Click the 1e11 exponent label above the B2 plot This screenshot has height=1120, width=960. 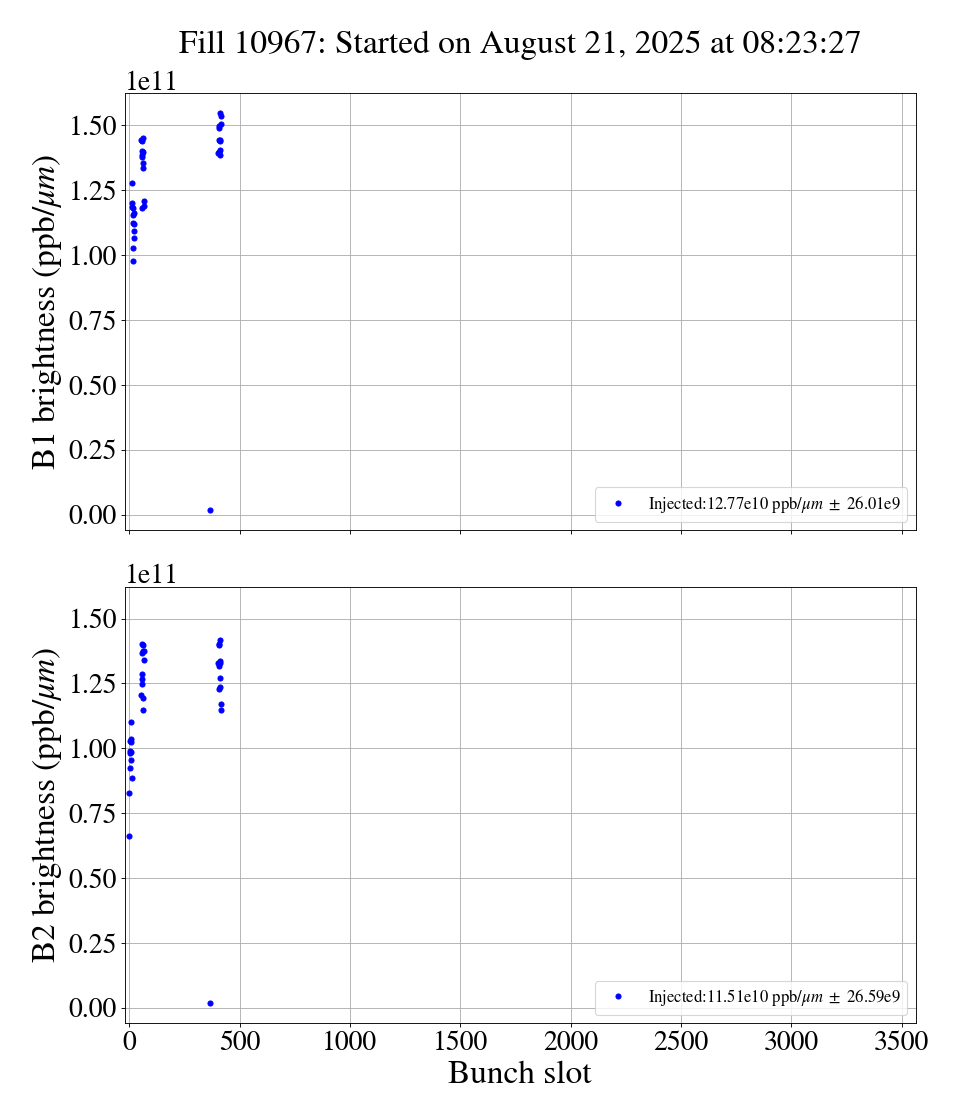pos(151,574)
